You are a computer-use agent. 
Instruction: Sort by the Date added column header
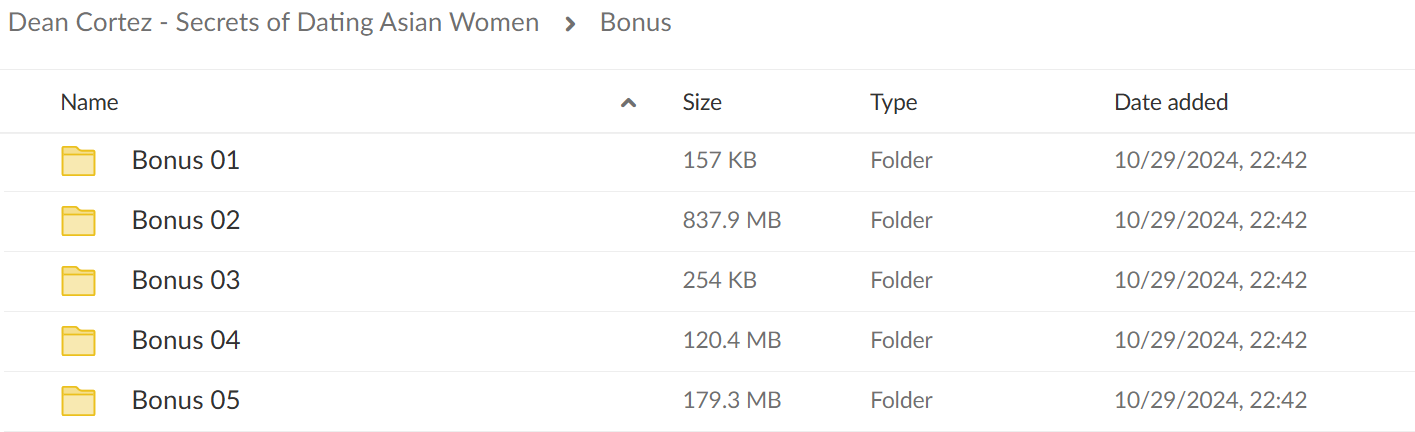[x=1171, y=102]
